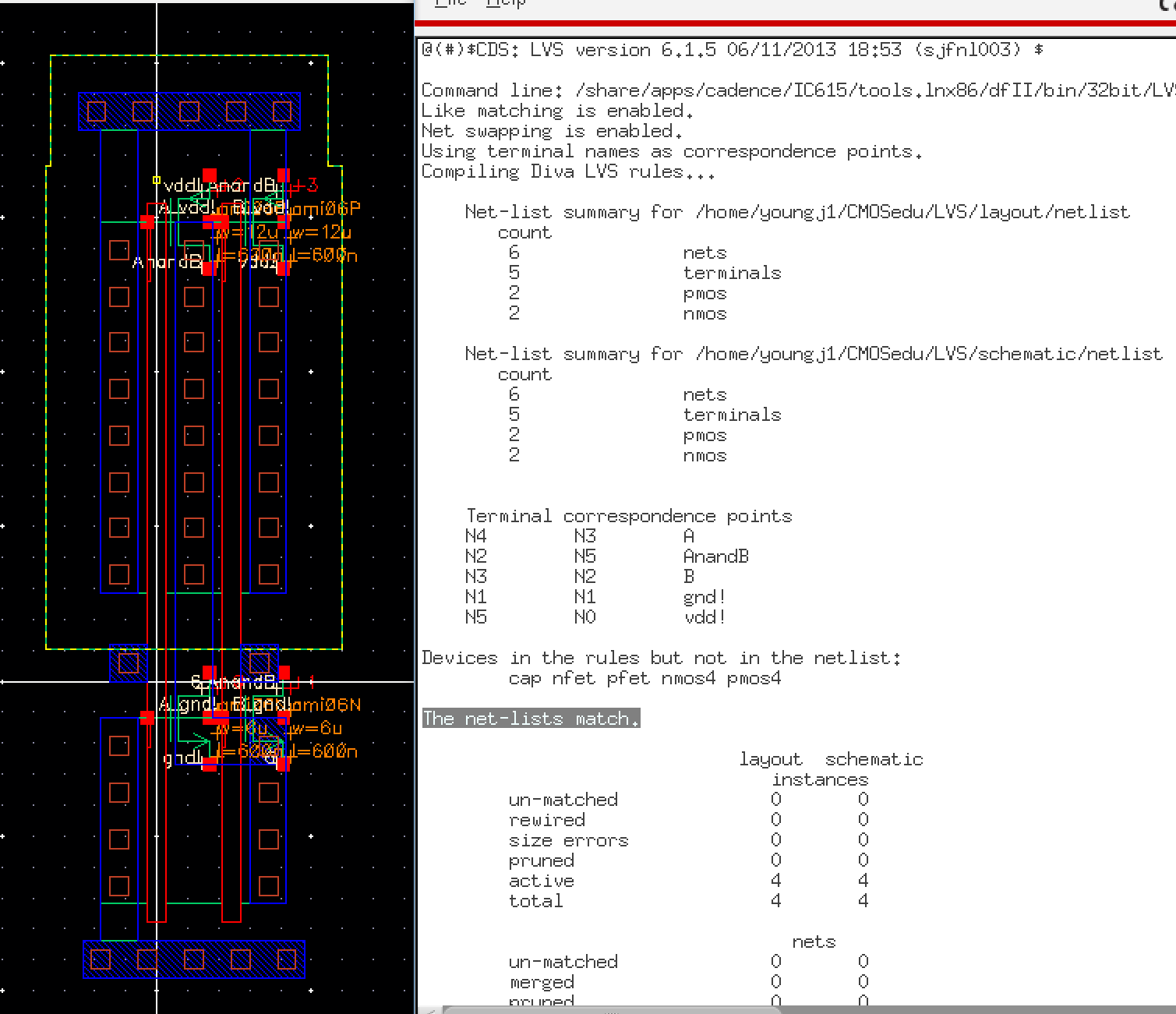Click the layout netlist path line in log
Image resolution: width=1176 pixels, height=1014 pixels.
[x=796, y=212]
